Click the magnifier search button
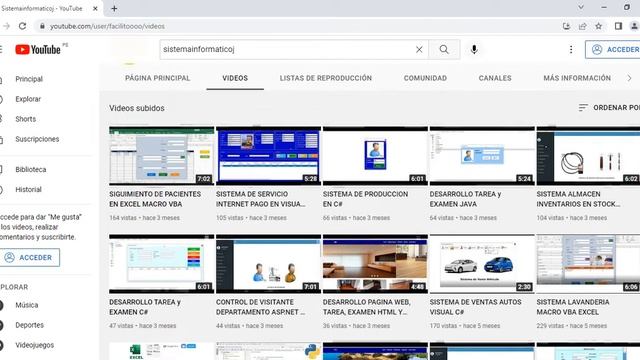Image resolution: width=640 pixels, height=360 pixels. coord(444,49)
